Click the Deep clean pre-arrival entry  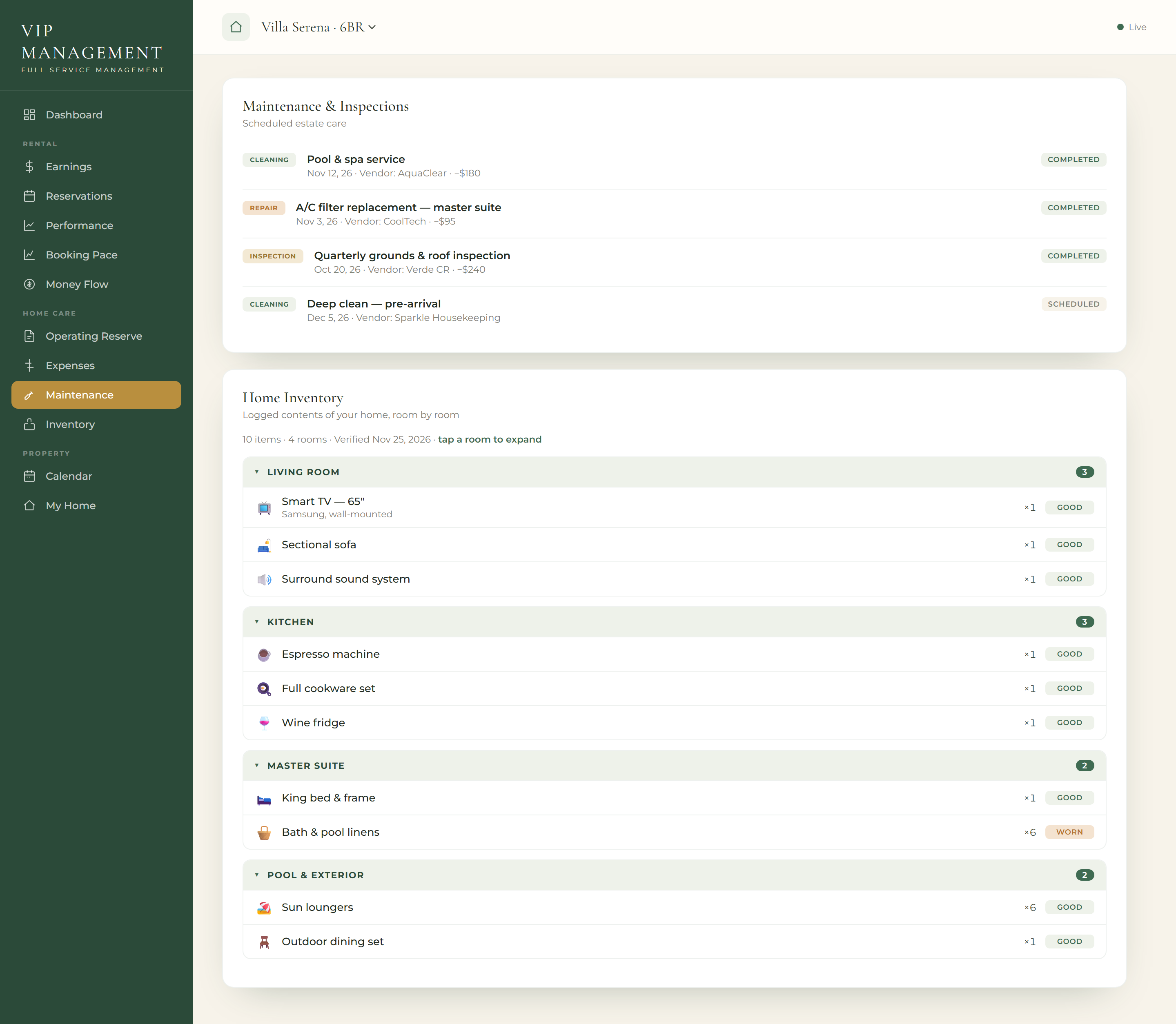click(674, 310)
